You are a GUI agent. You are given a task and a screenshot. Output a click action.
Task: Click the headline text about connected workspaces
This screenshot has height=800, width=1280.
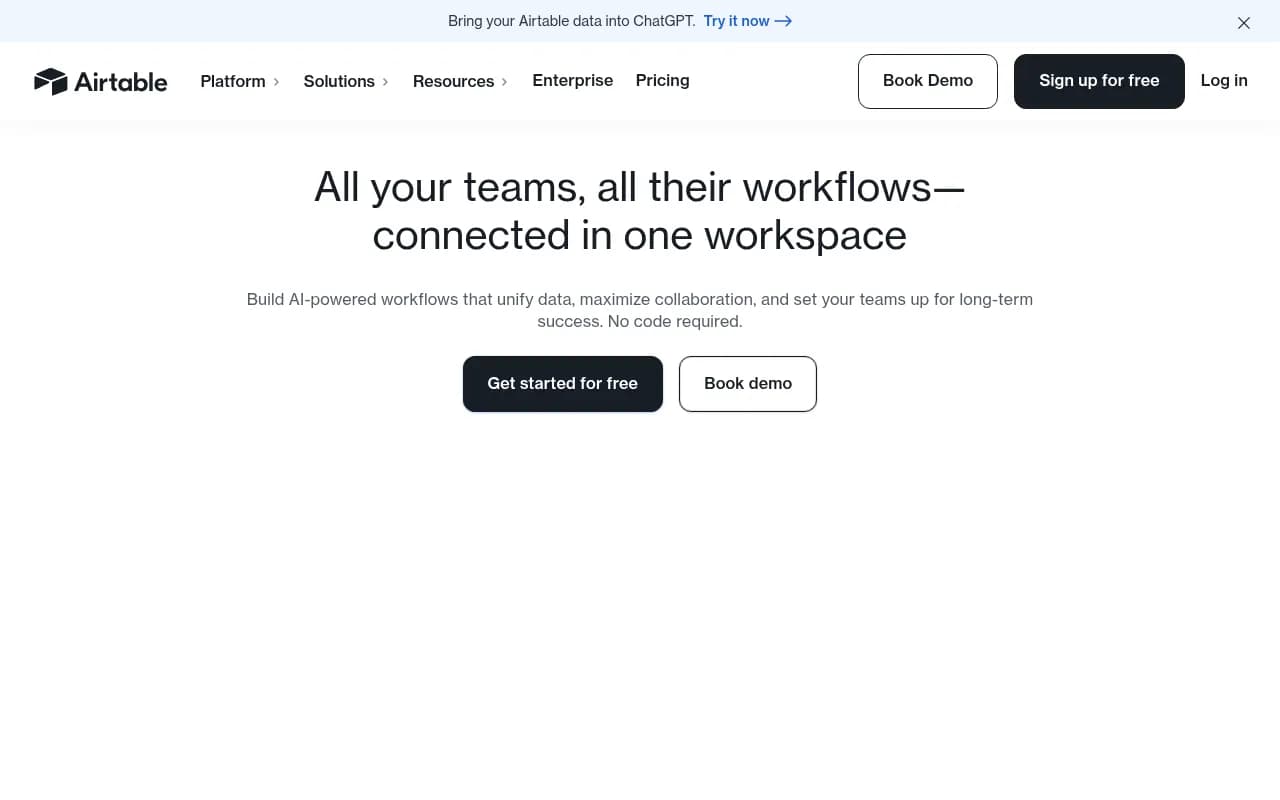tap(639, 211)
